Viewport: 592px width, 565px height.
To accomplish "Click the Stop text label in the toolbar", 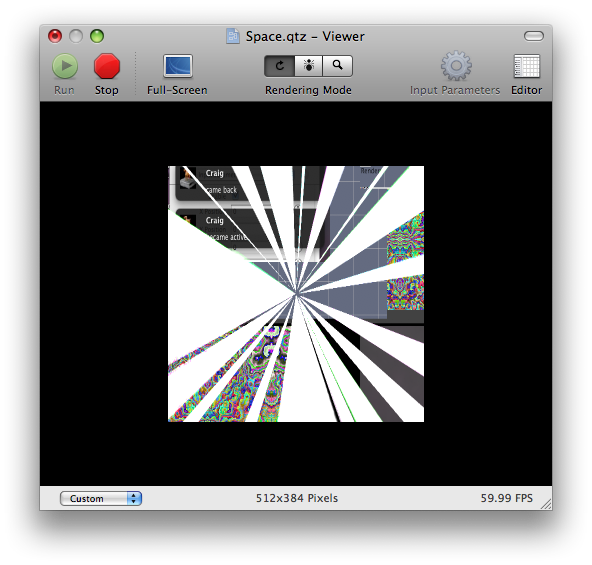I will 106,90.
